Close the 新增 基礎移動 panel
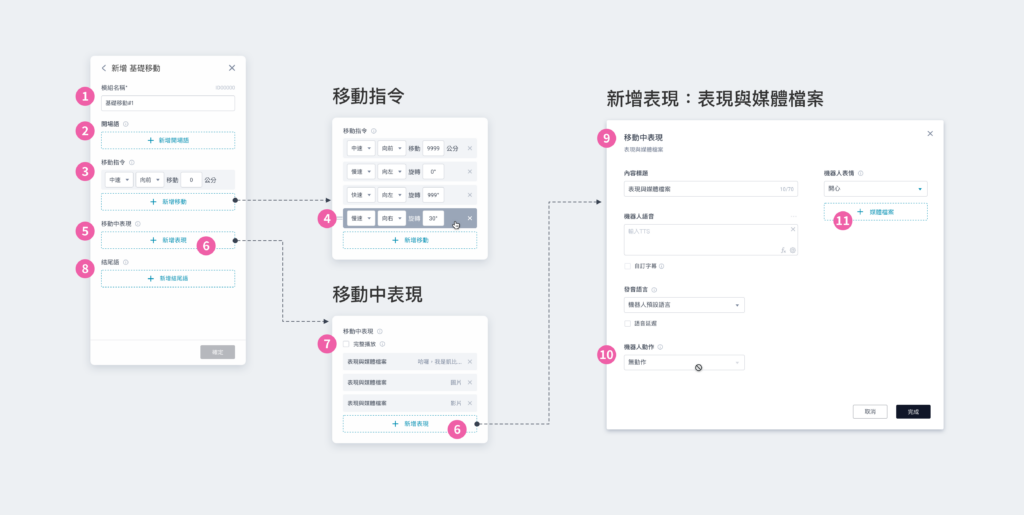Viewport: 1024px width, 515px height. coord(232,68)
